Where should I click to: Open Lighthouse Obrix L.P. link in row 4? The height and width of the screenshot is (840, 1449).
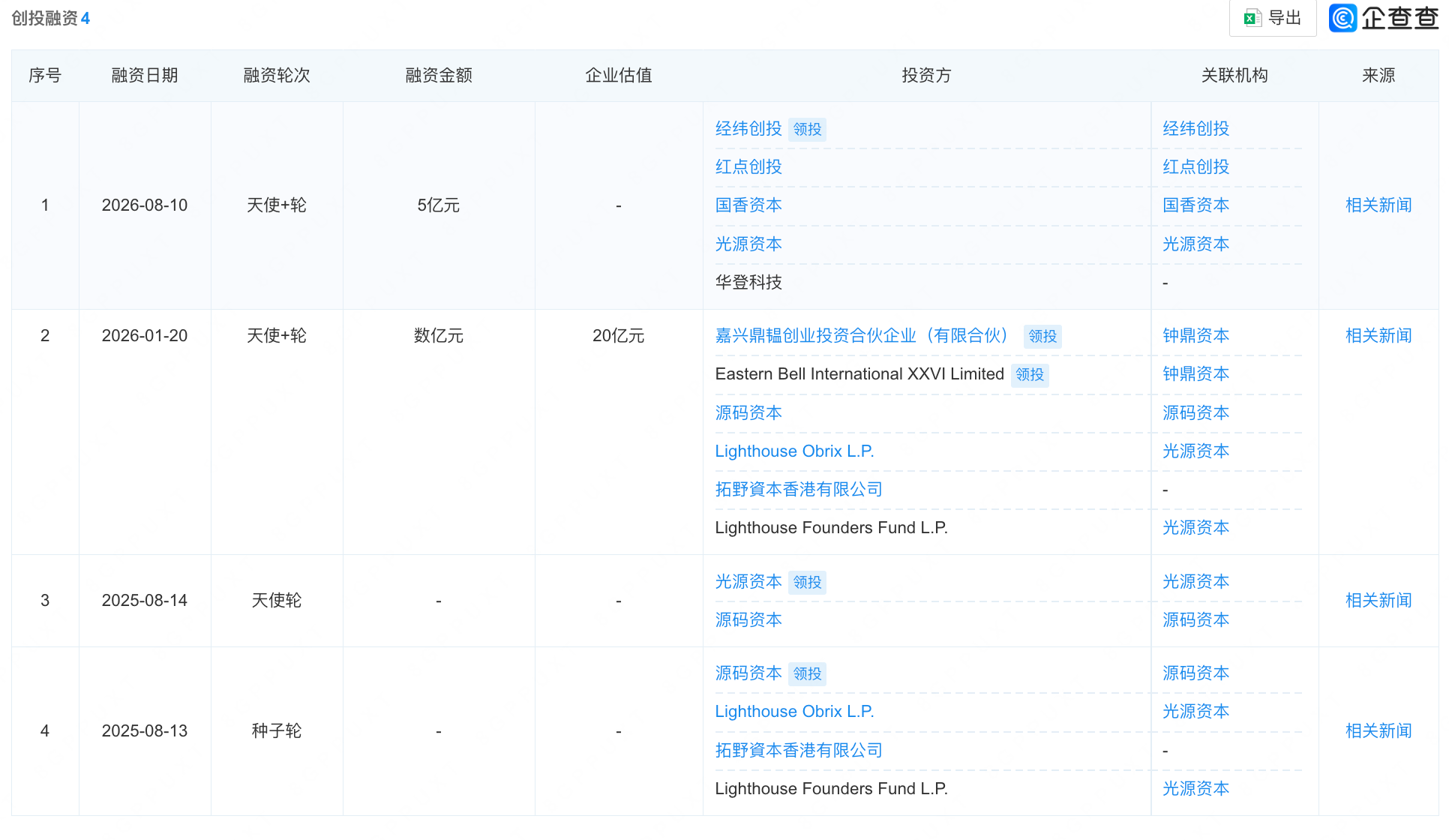pyautogui.click(x=794, y=712)
